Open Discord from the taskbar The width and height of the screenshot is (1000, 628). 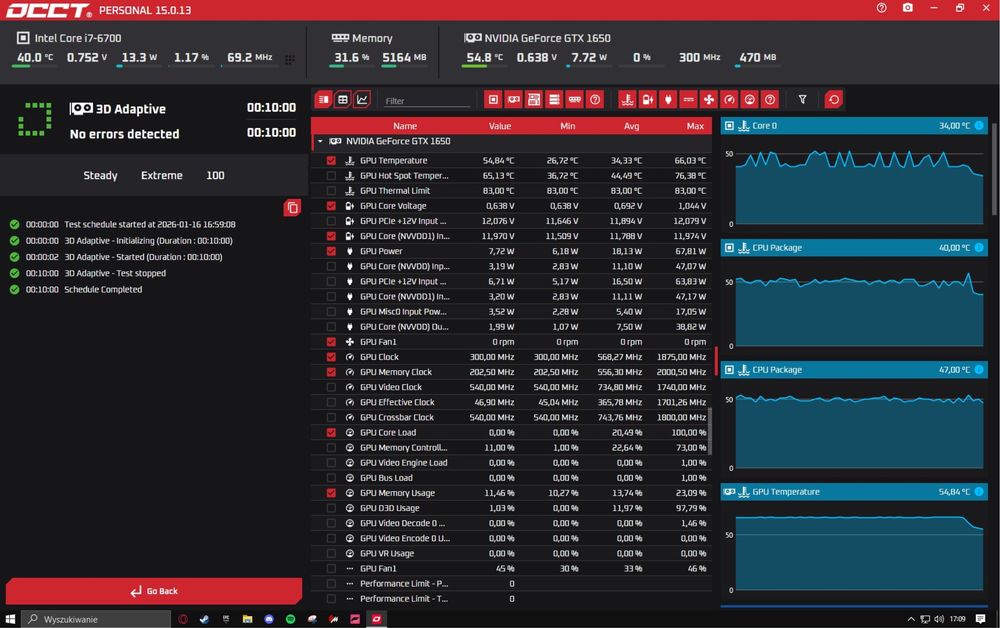(269, 619)
